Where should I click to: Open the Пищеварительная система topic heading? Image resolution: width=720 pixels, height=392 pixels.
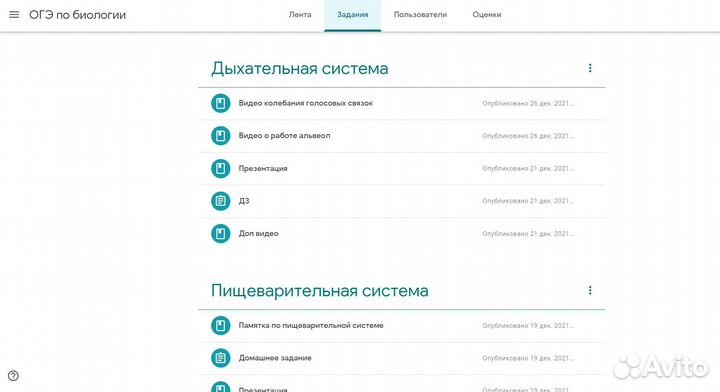(320, 291)
